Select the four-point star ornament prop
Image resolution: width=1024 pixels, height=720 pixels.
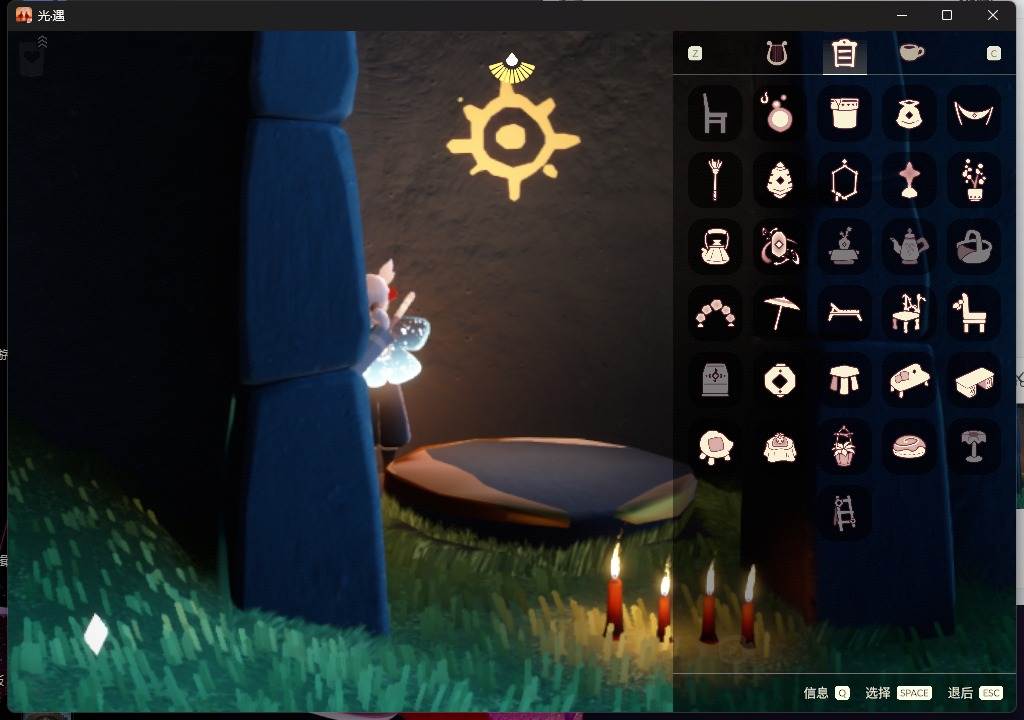pos(908,180)
